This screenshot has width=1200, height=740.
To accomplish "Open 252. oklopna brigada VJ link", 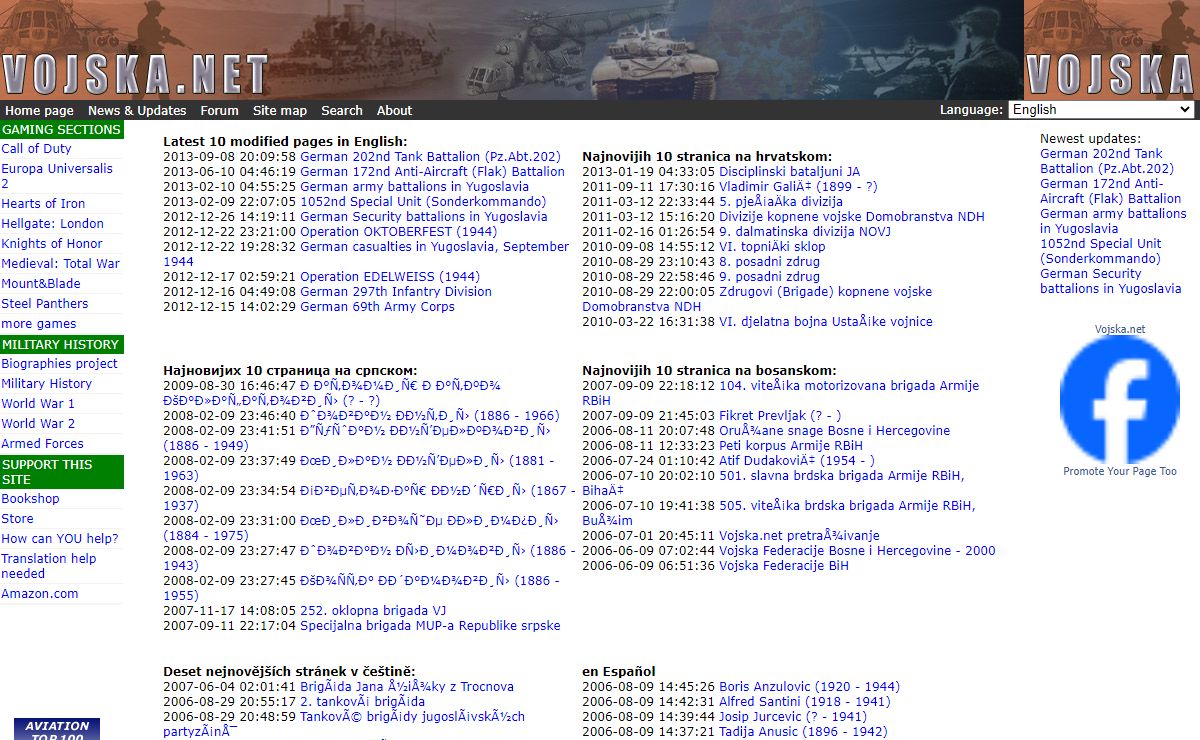I will [373, 611].
